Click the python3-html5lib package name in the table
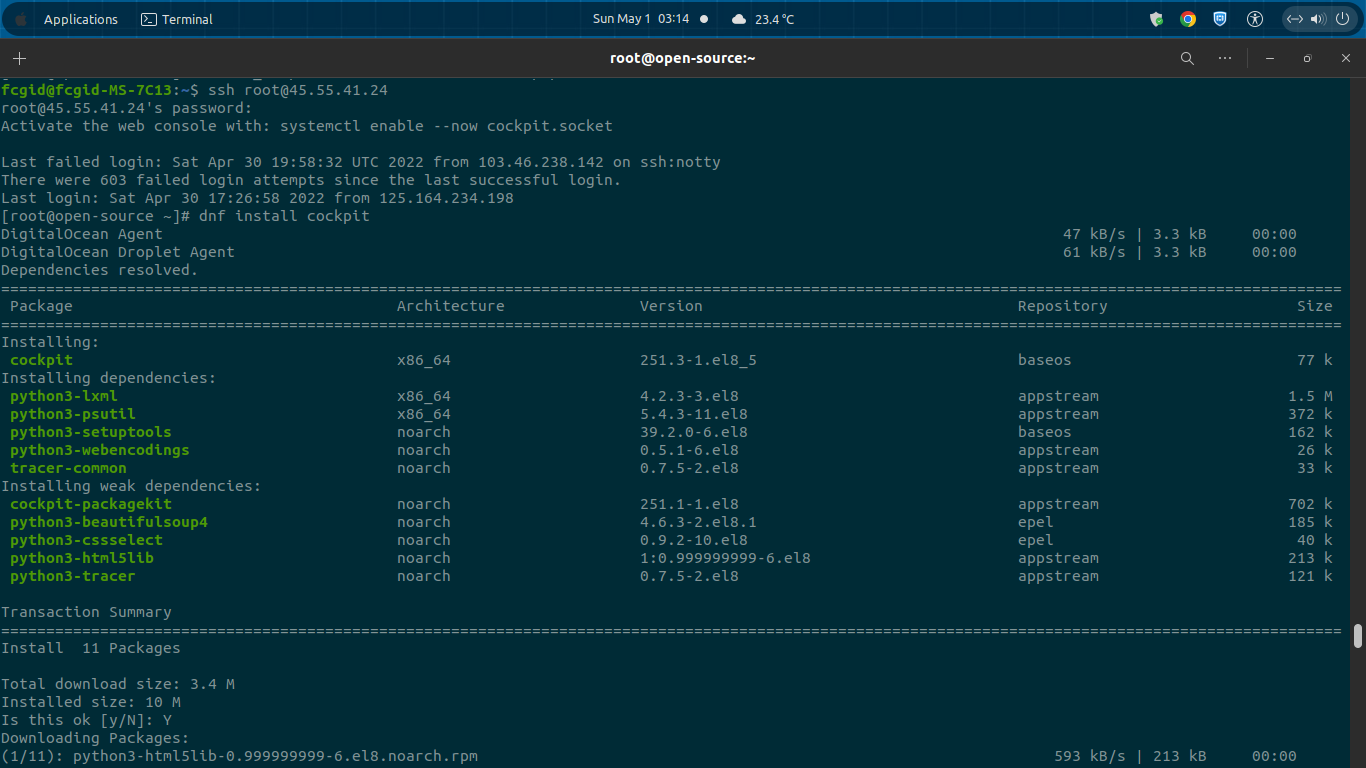1366x768 pixels. click(82, 558)
